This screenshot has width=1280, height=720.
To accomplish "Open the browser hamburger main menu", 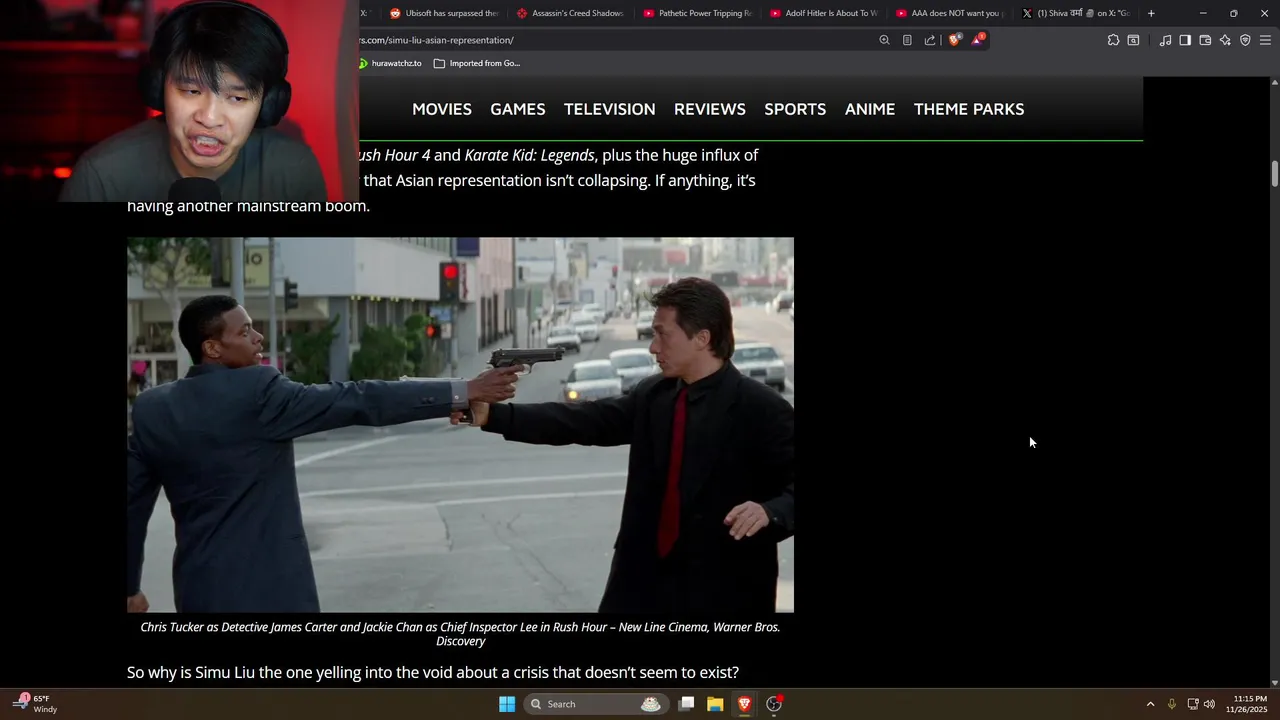I will point(1265,40).
